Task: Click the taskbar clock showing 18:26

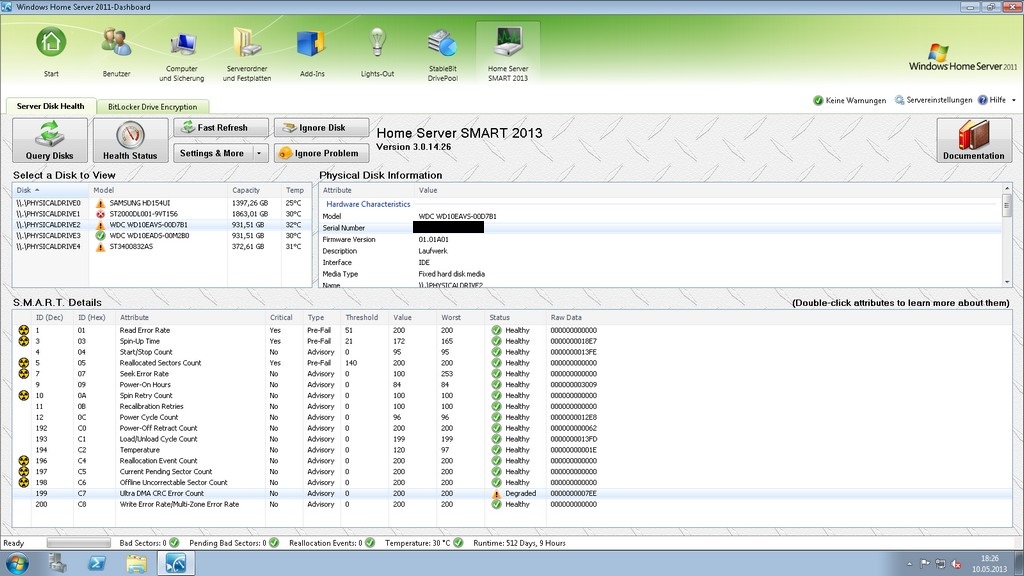Action: (x=989, y=564)
